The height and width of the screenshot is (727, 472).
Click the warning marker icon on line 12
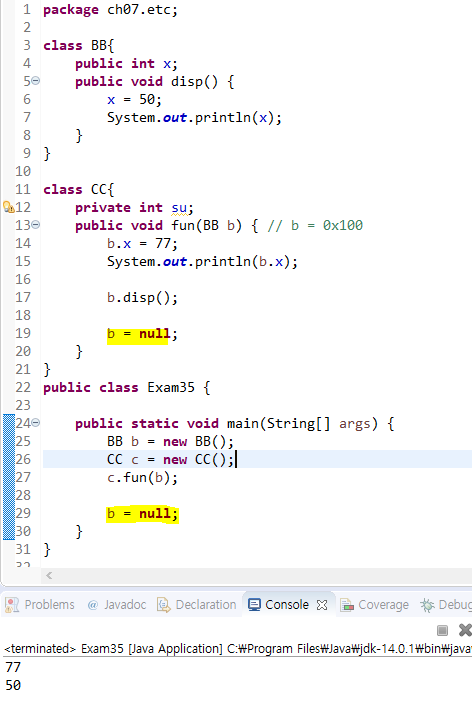[x=8, y=207]
